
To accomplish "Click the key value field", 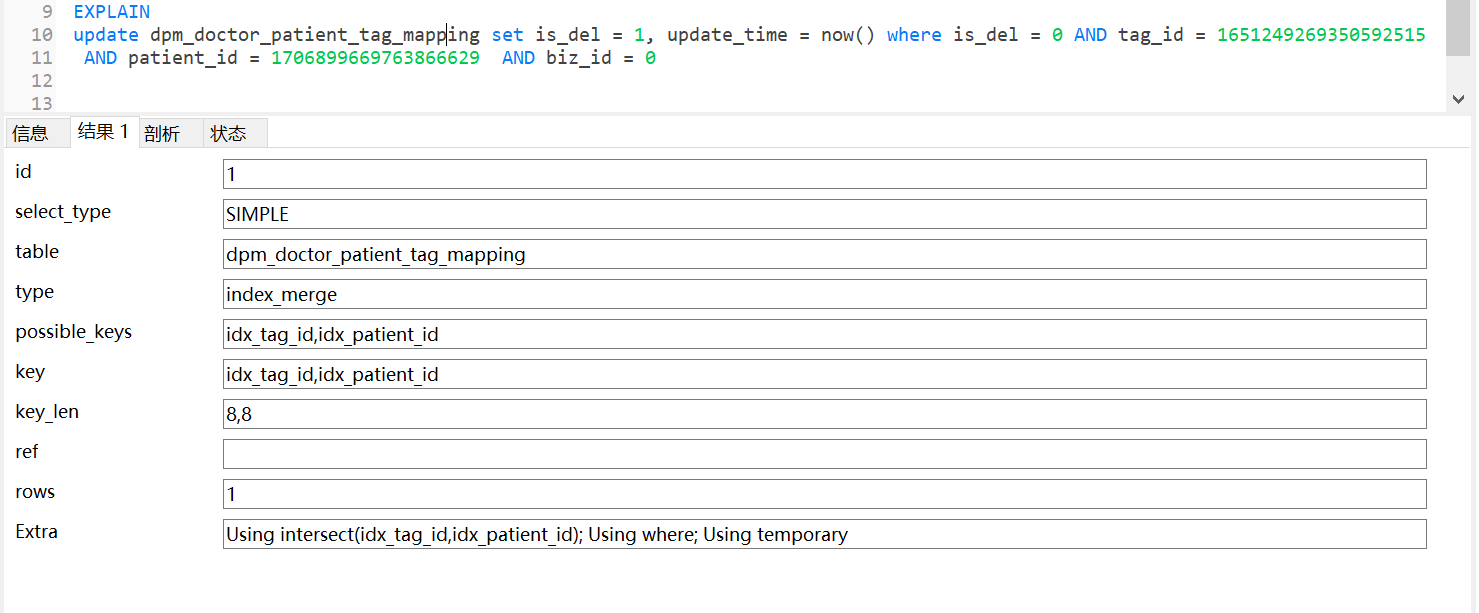I will click(824, 374).
